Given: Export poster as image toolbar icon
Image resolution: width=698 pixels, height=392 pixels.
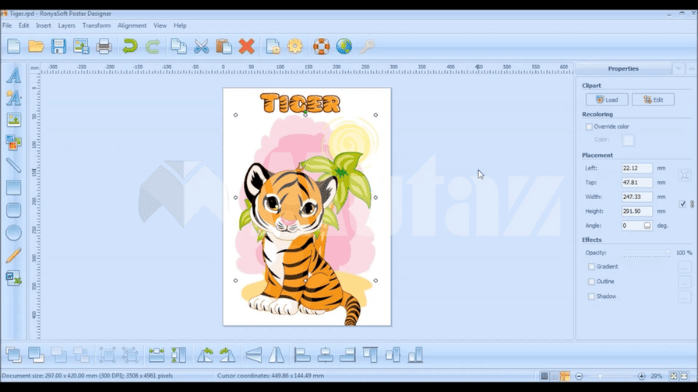Looking at the screenshot, I should [81, 46].
